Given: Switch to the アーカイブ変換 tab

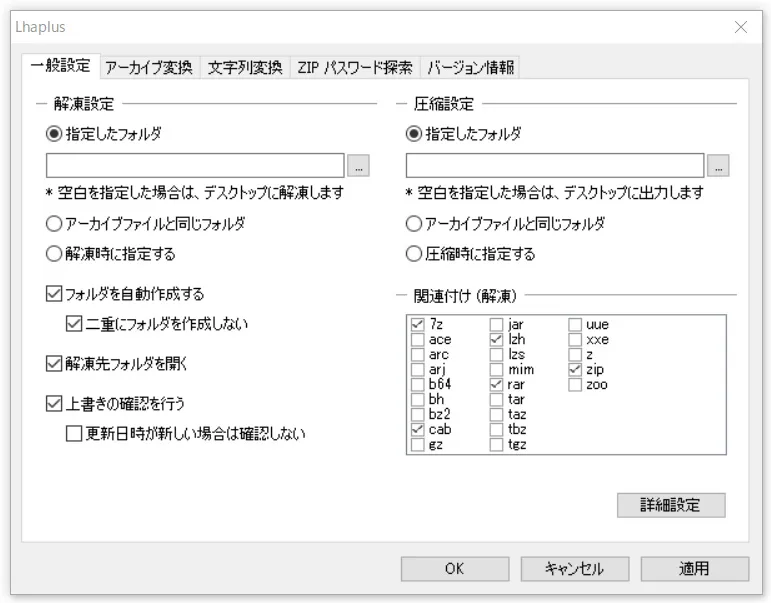Looking at the screenshot, I should tap(148, 67).
